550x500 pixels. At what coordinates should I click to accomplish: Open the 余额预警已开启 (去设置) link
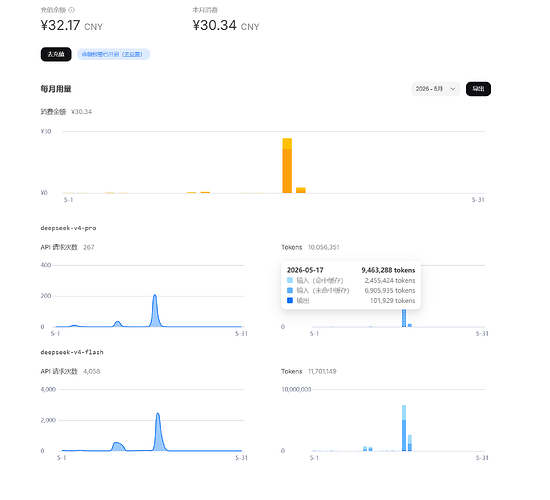click(x=113, y=54)
